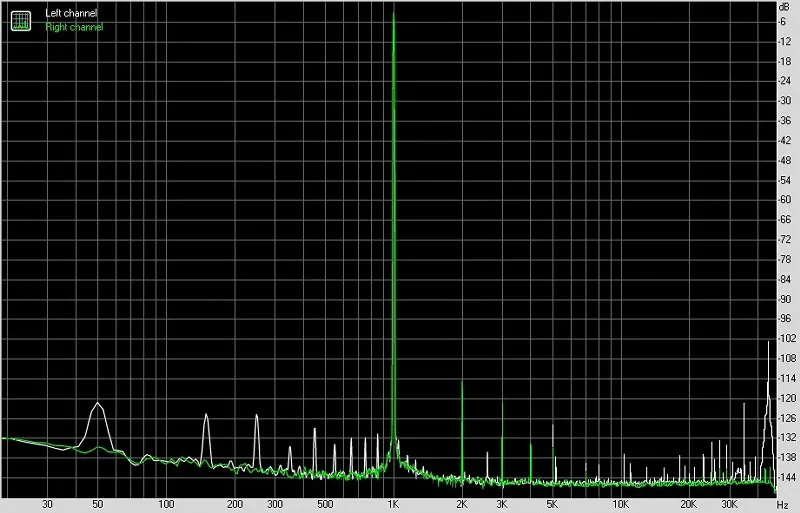
Task: Click the "-72" dB scale label
Action: click(x=784, y=239)
